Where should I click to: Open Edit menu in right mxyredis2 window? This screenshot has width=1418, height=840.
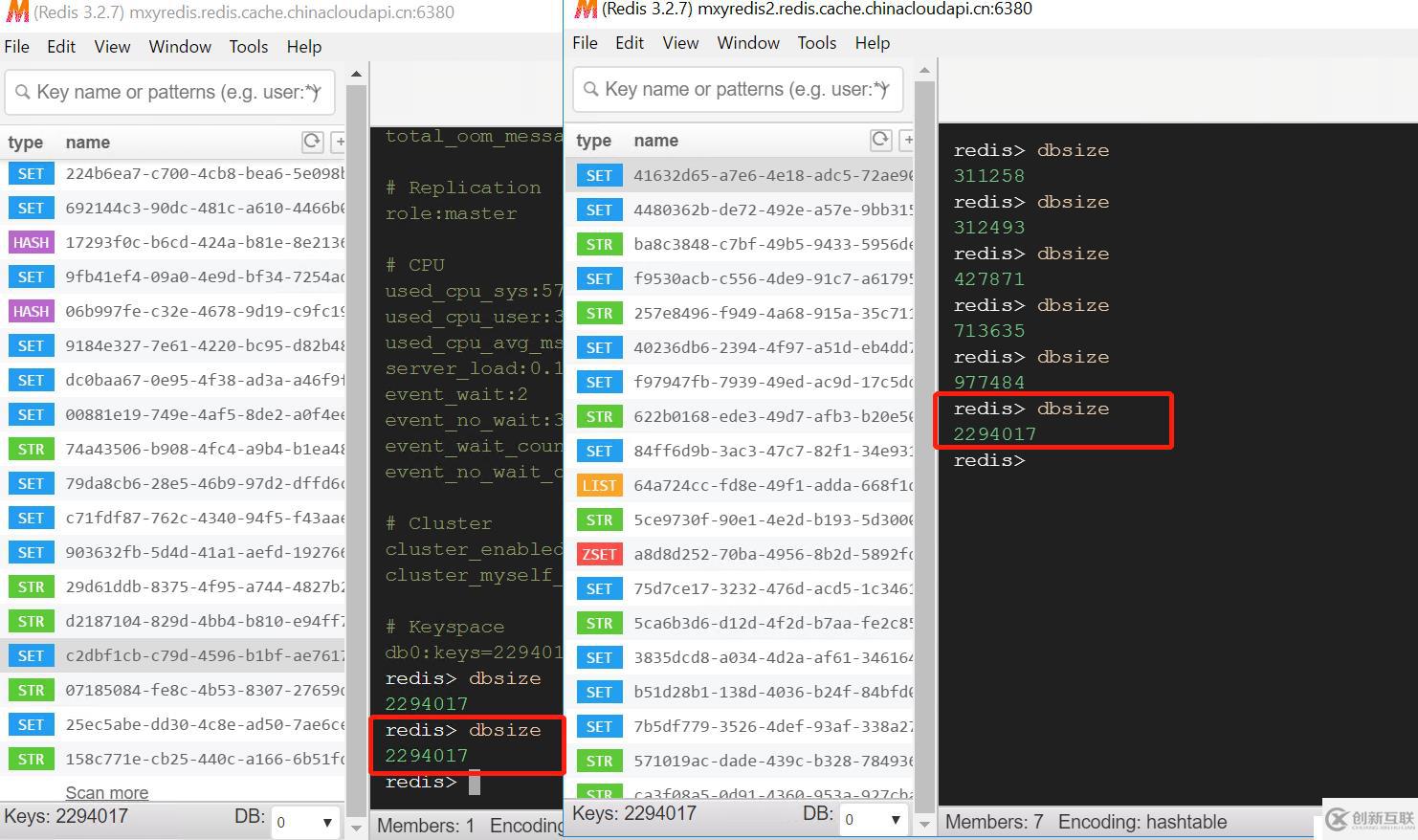(x=630, y=42)
